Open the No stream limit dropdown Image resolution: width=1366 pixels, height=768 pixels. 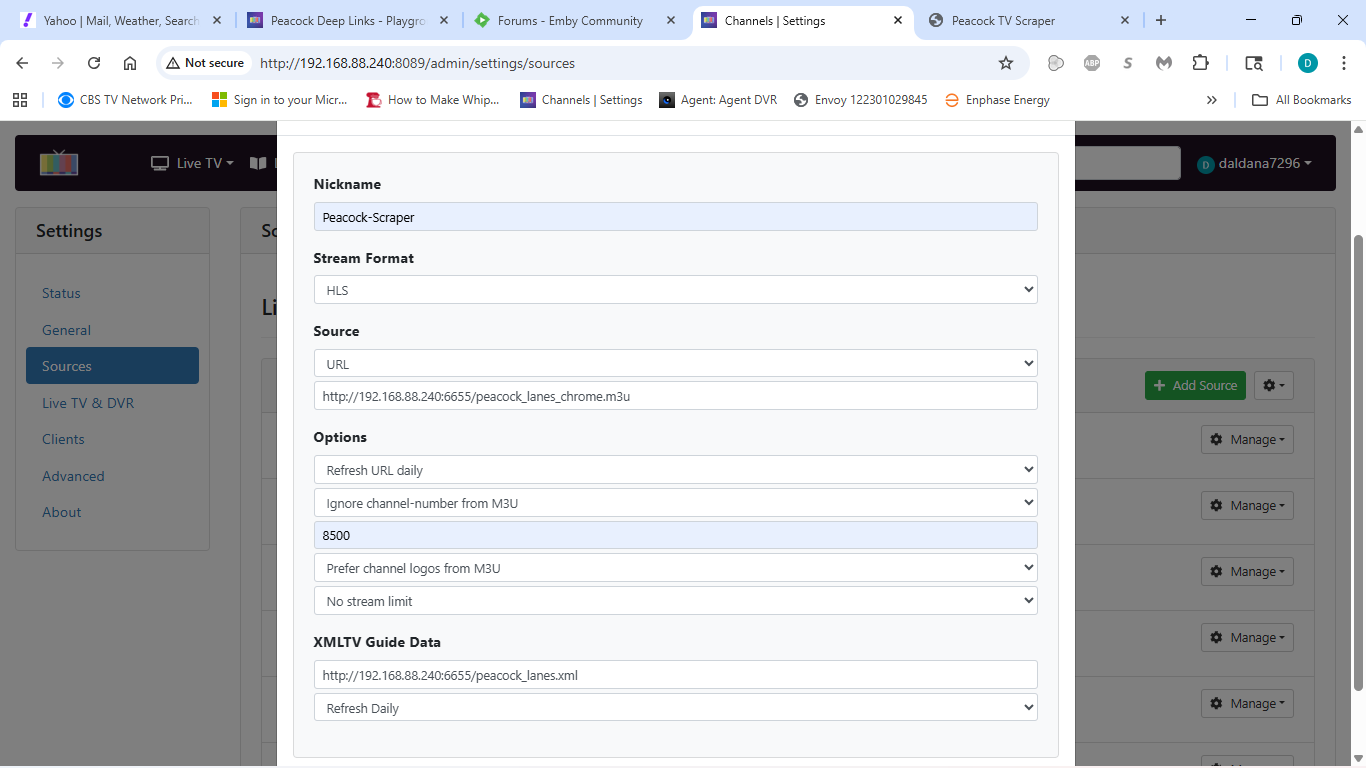(x=675, y=601)
